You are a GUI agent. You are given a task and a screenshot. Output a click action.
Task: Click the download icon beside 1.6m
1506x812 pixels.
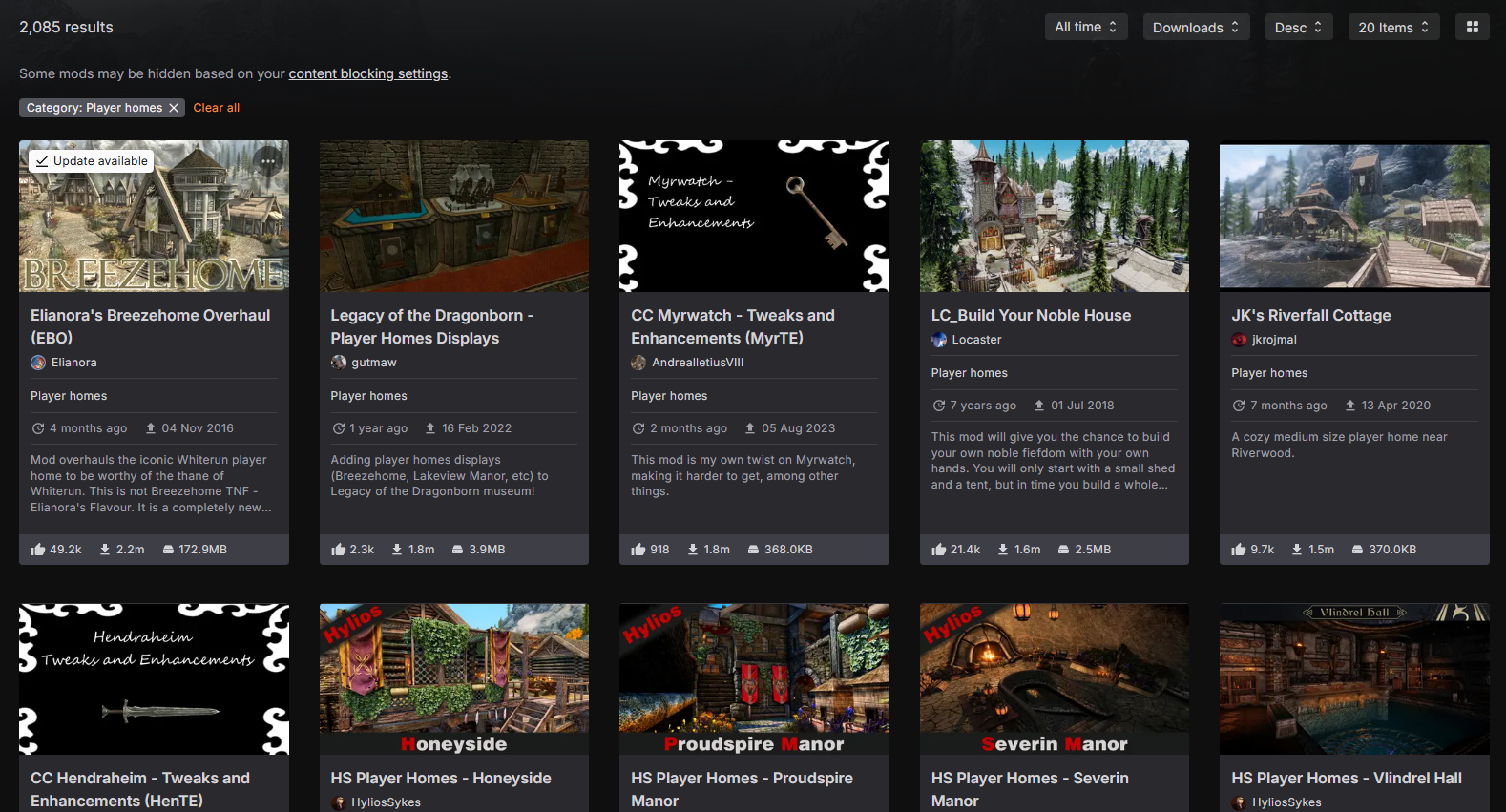1003,550
